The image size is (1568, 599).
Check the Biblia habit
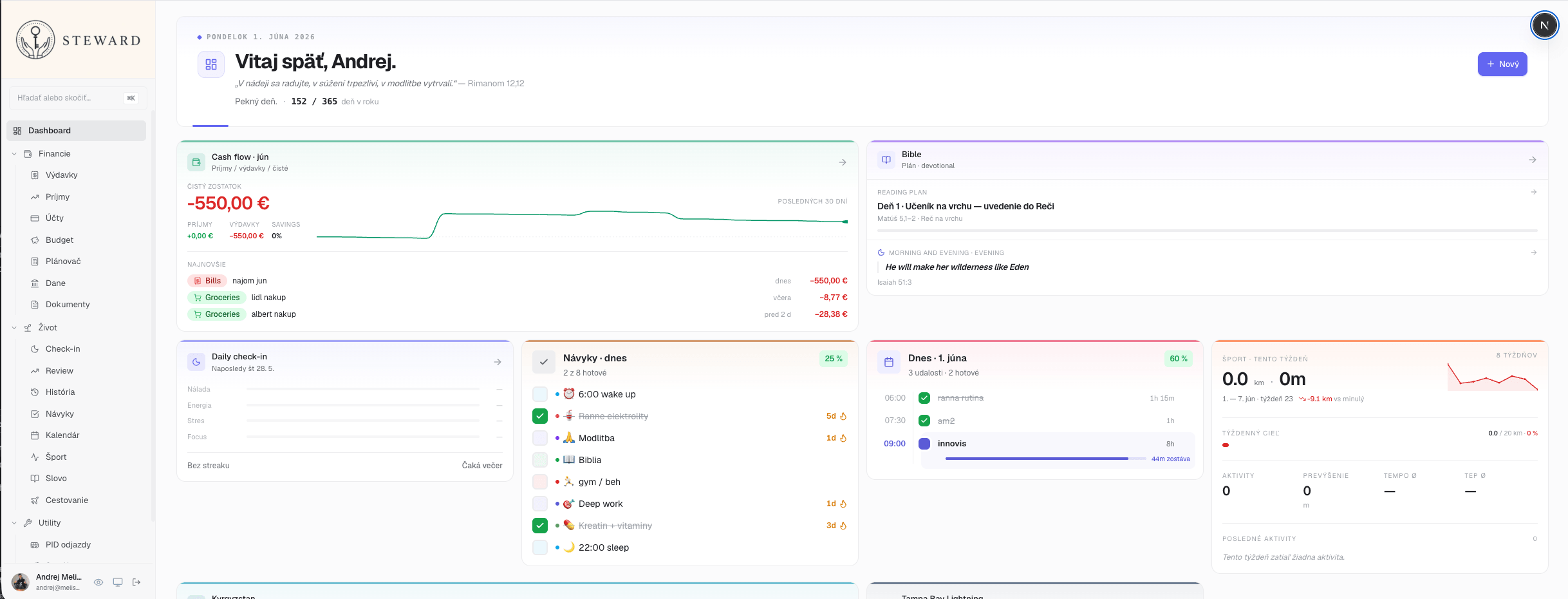tap(540, 460)
